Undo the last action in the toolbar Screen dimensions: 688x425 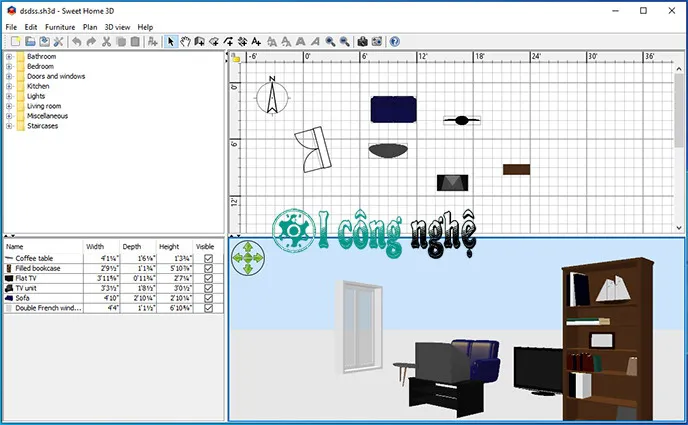click(77, 42)
